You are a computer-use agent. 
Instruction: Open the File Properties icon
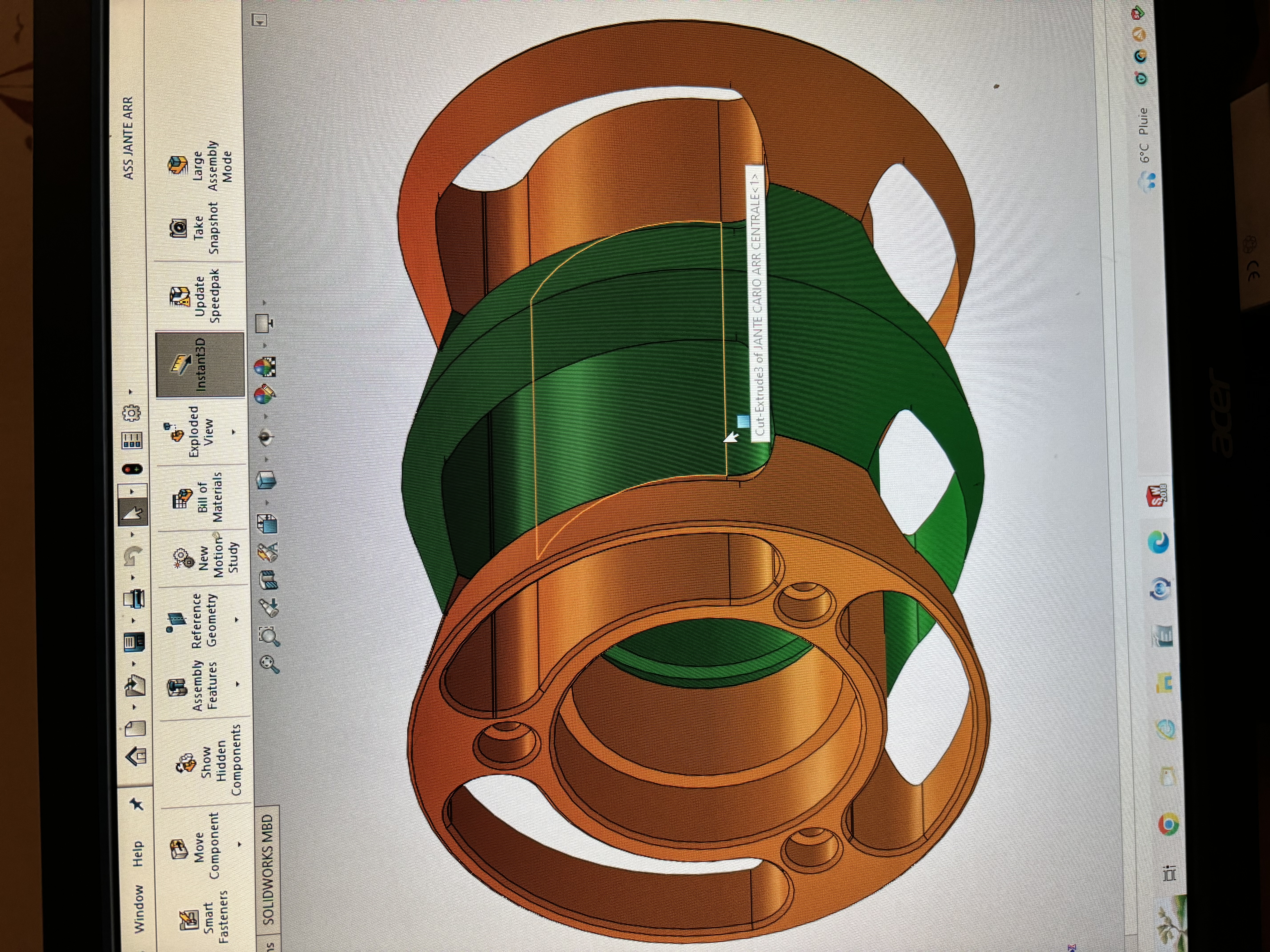click(x=131, y=440)
